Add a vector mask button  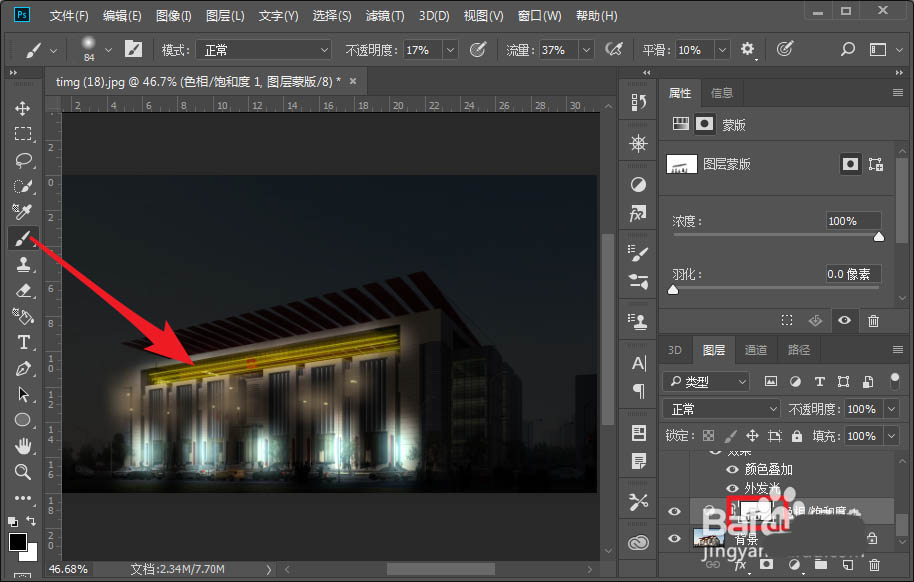point(876,164)
